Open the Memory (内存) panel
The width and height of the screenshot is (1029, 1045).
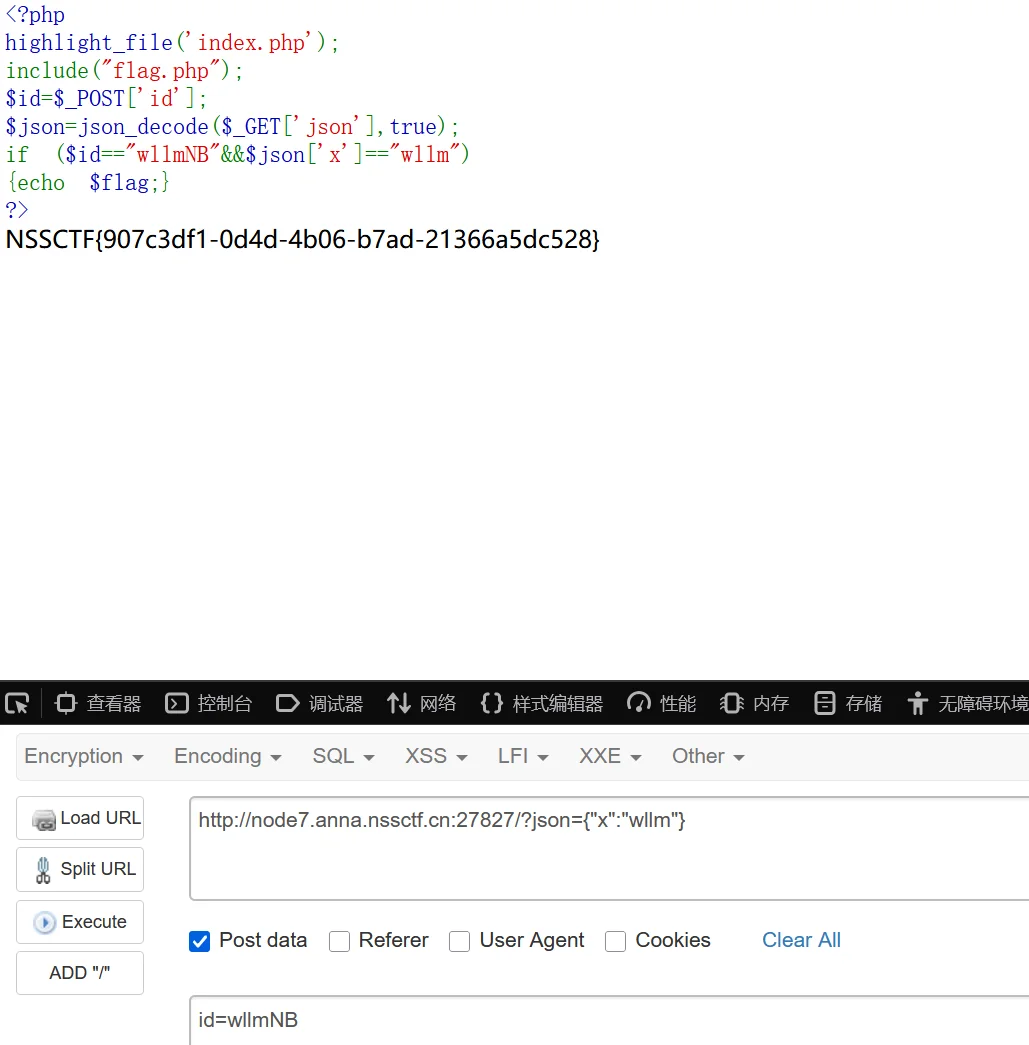[755, 703]
